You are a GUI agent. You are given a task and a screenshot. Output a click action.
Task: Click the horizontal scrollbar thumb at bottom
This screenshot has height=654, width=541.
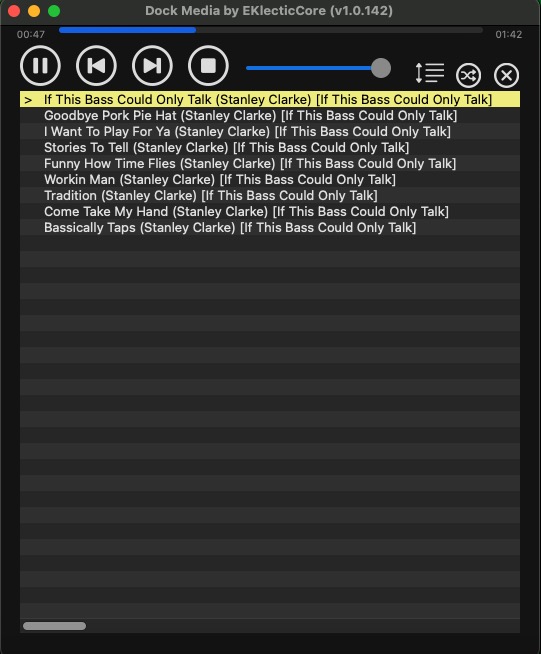tap(55, 626)
